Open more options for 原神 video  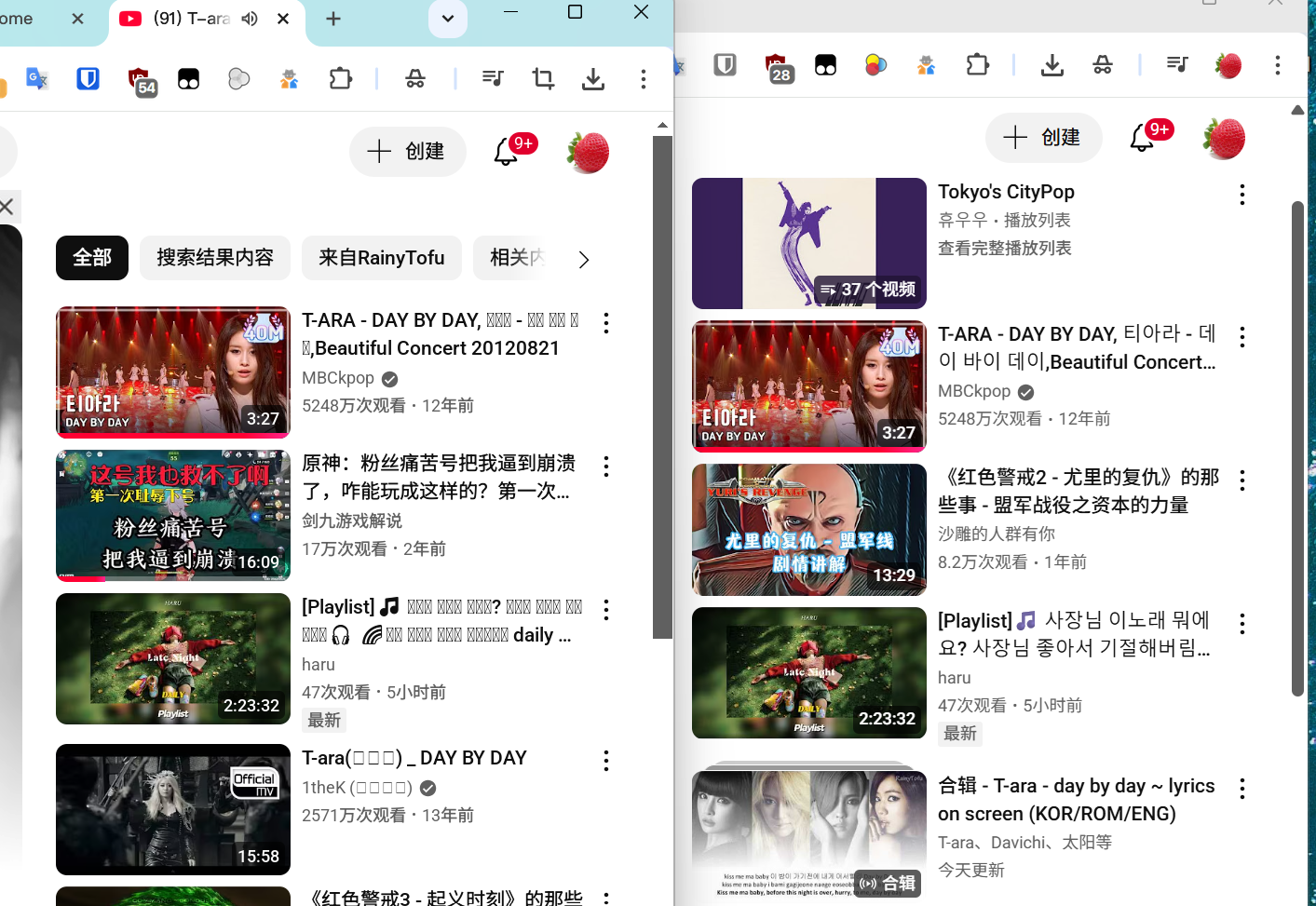606,467
